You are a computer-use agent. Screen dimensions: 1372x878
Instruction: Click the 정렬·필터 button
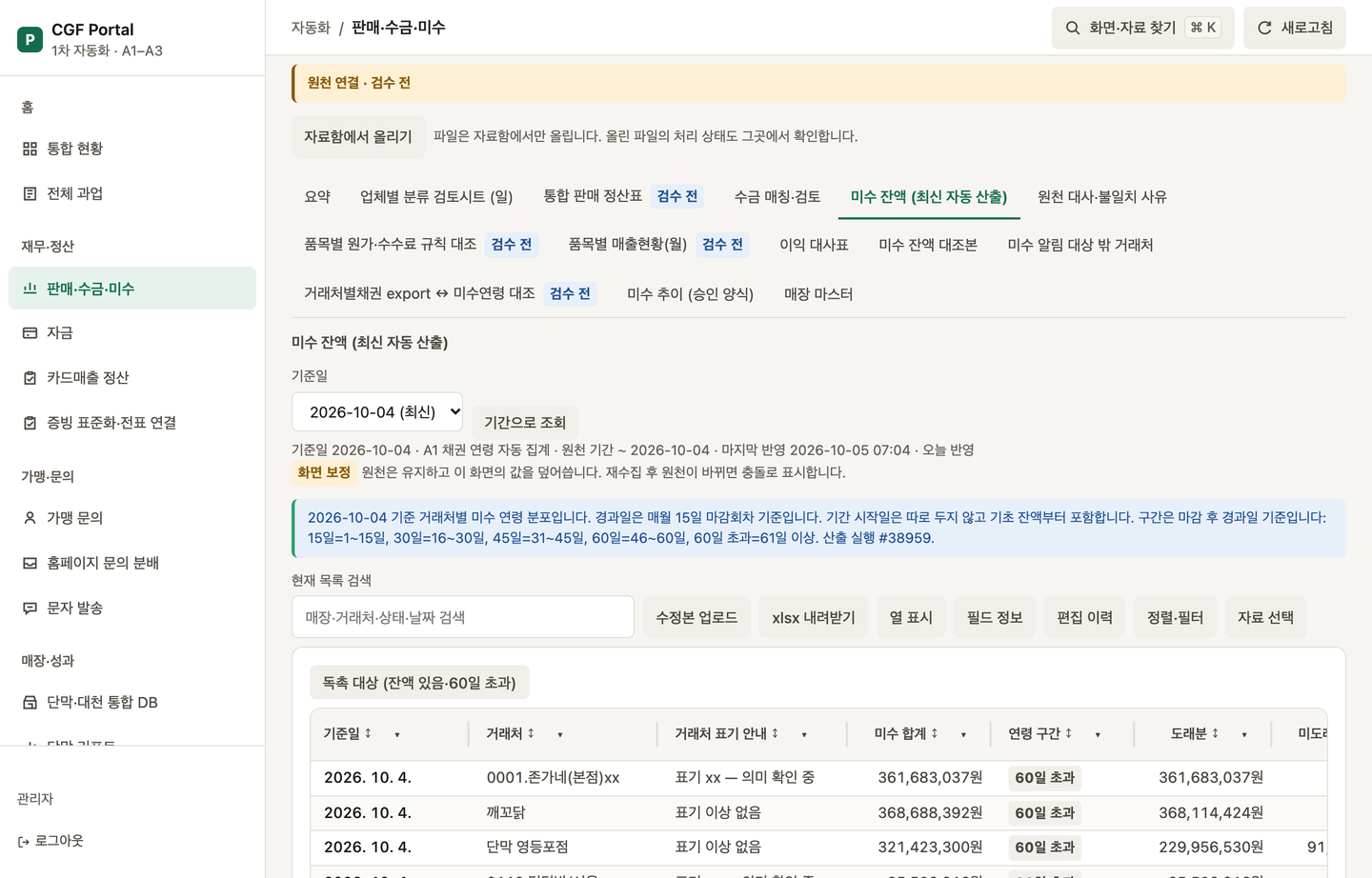click(x=1176, y=617)
